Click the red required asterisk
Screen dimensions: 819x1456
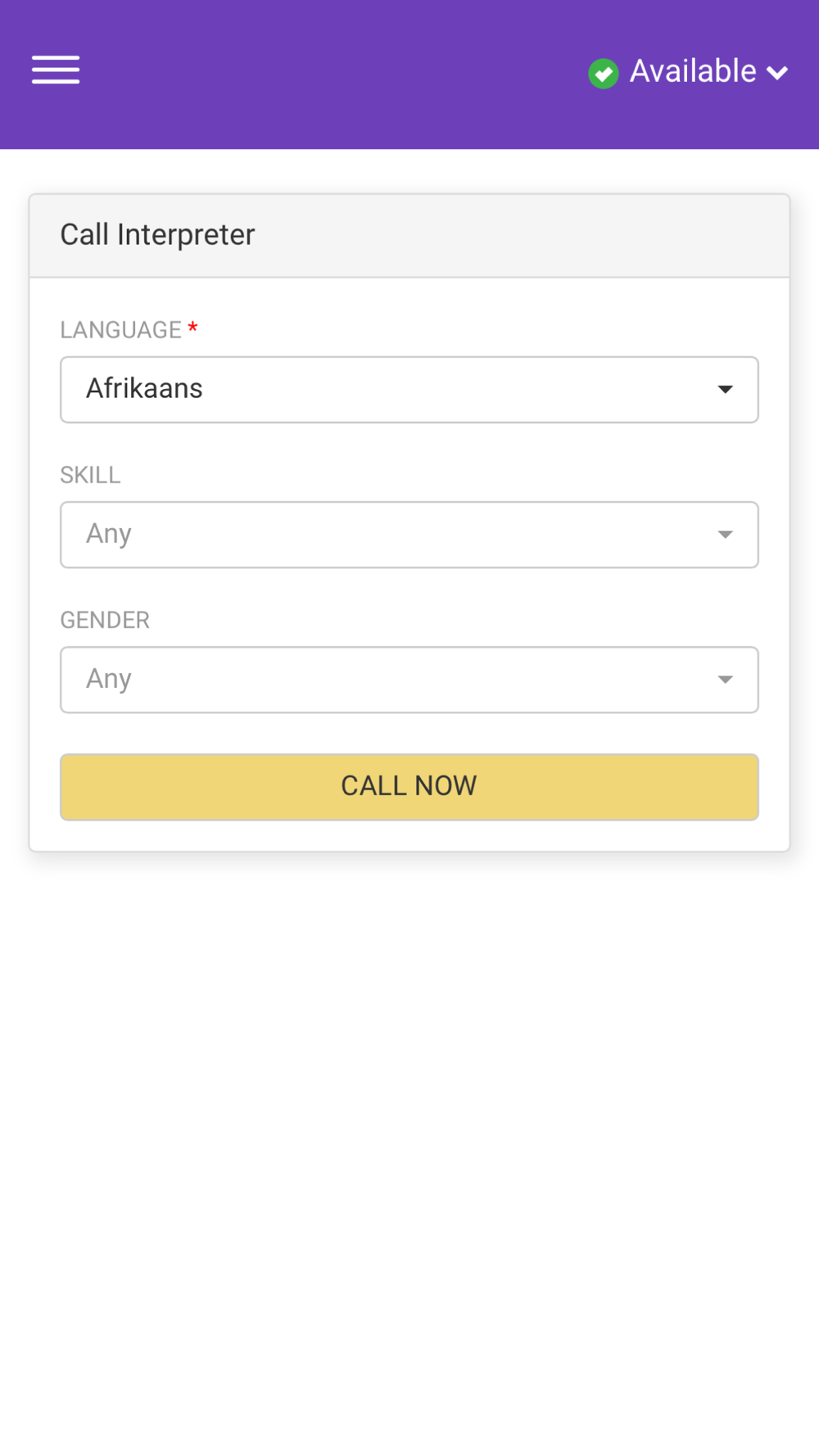(x=192, y=328)
